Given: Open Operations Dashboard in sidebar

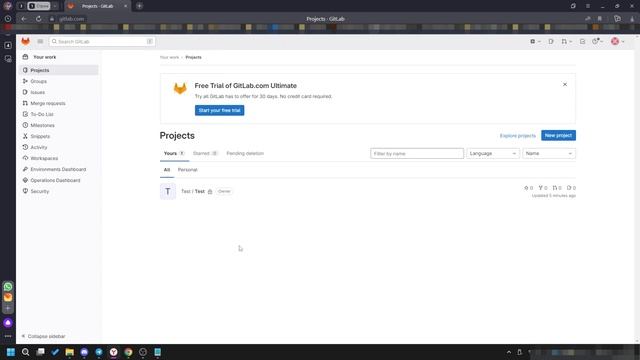Looking at the screenshot, I should tap(59, 180).
